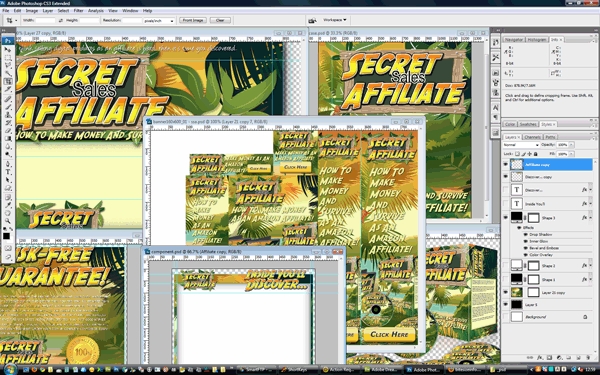This screenshot has width=600, height=375.
Task: Swap width and height values icon
Action: (x=61, y=20)
